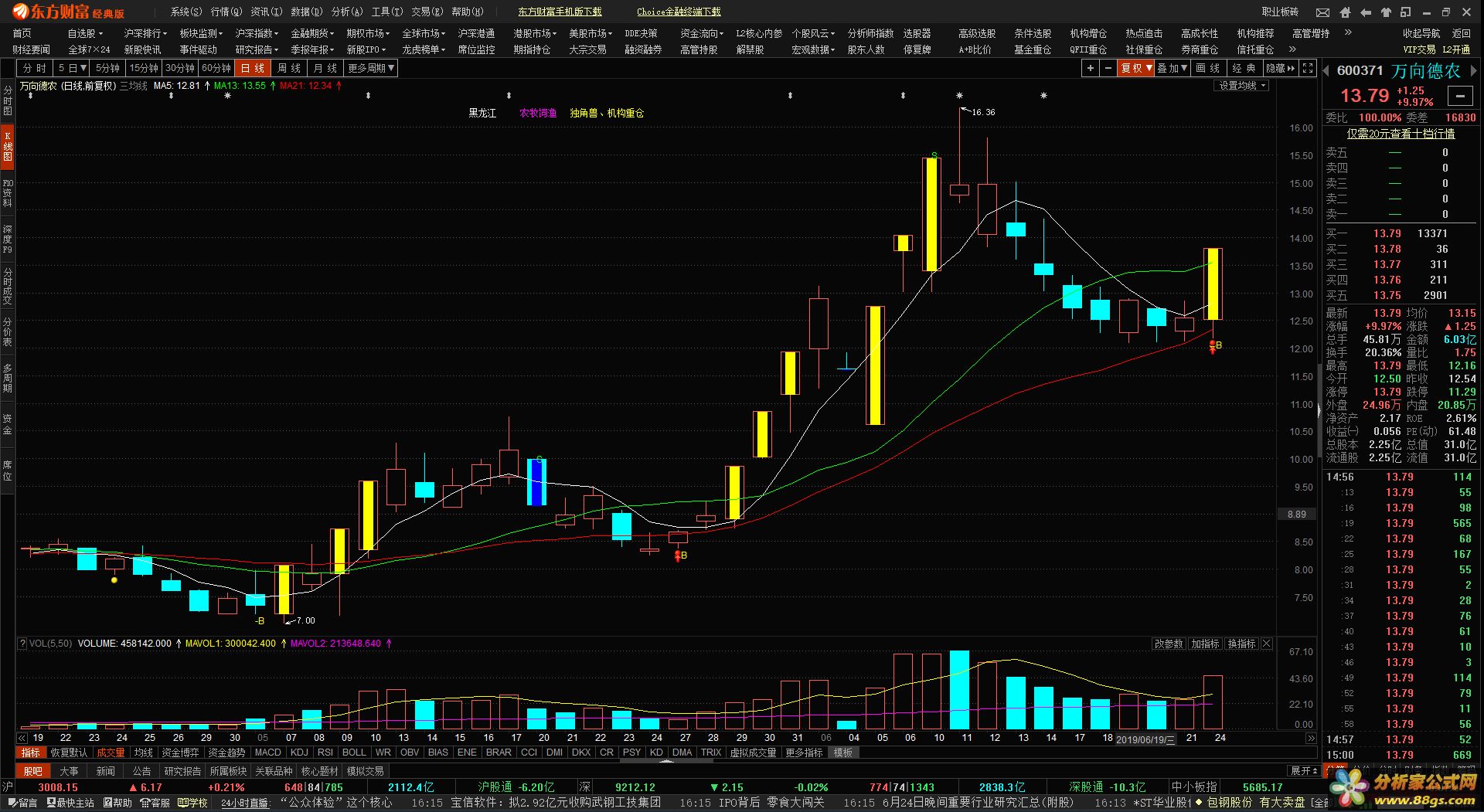Screen dimensions: 1484x812
Task: Open 分析(A) menu
Action: [346, 12]
